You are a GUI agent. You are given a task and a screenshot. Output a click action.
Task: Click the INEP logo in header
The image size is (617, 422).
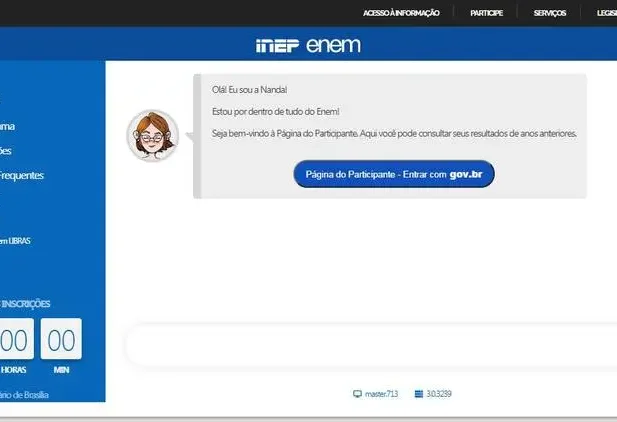tap(277, 46)
